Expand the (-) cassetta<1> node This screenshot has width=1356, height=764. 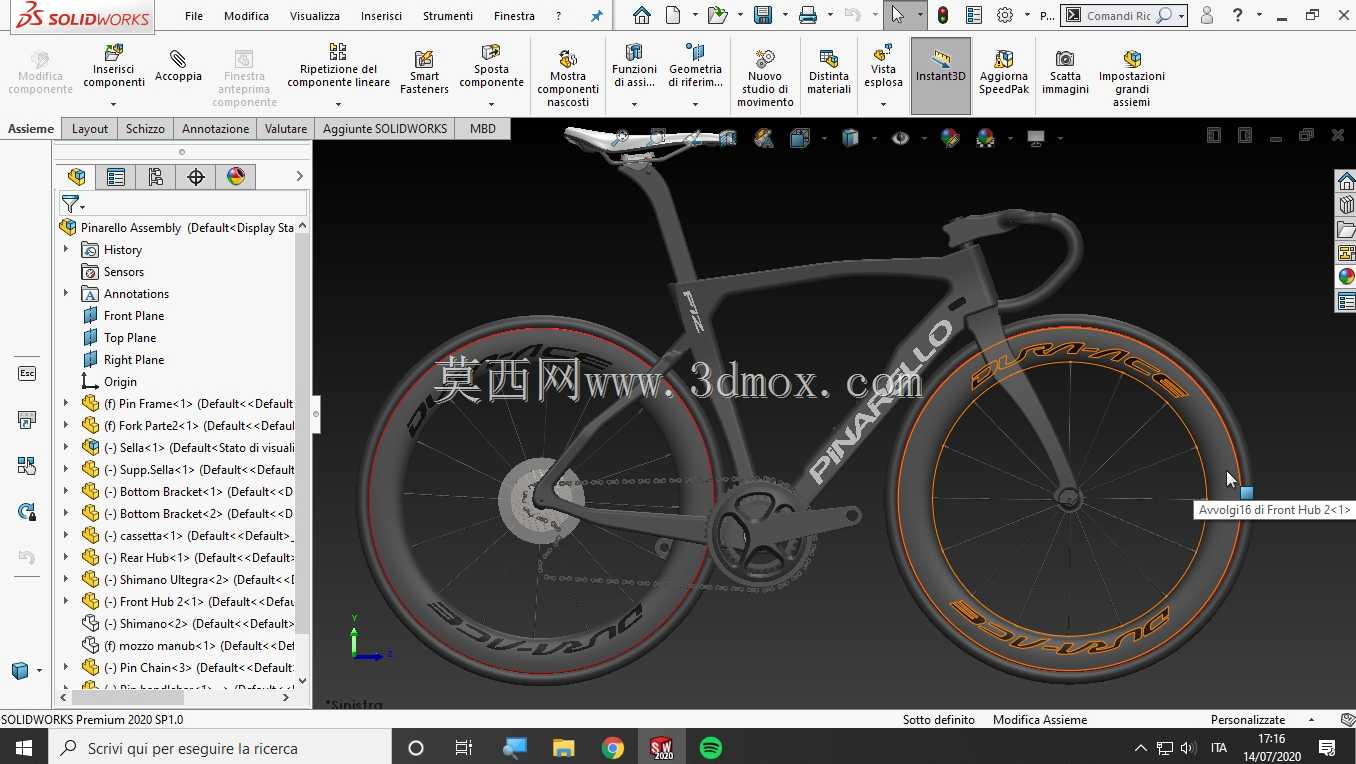pyautogui.click(x=66, y=535)
